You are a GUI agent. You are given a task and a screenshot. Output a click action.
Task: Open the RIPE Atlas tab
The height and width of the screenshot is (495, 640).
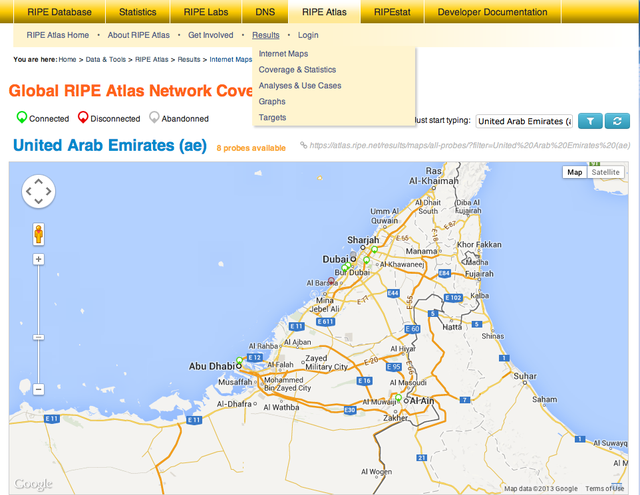324,12
